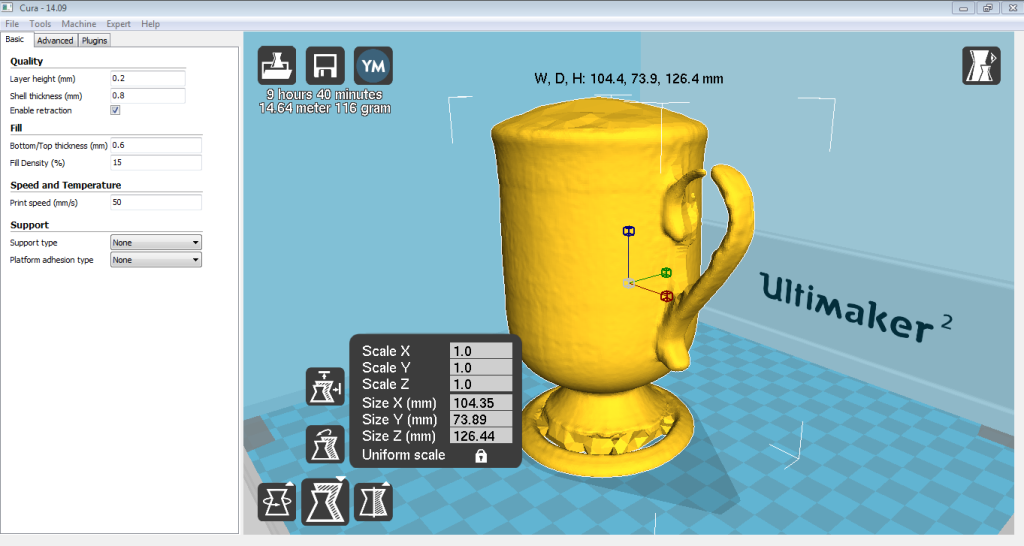Click the Fill Density input field
The width and height of the screenshot is (1024, 546).
click(x=155, y=163)
